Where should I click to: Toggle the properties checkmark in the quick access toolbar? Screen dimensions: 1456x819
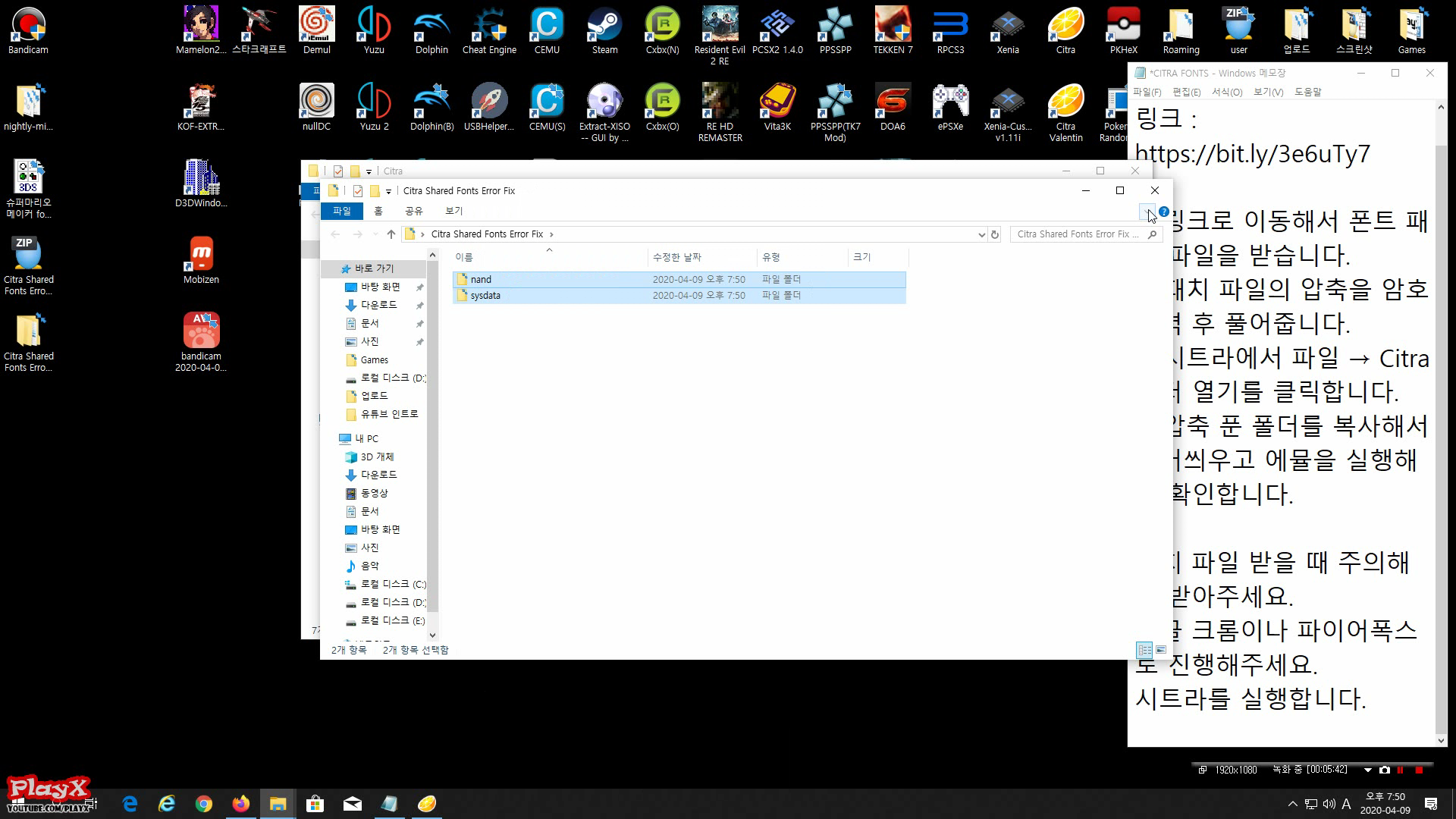[x=358, y=191]
